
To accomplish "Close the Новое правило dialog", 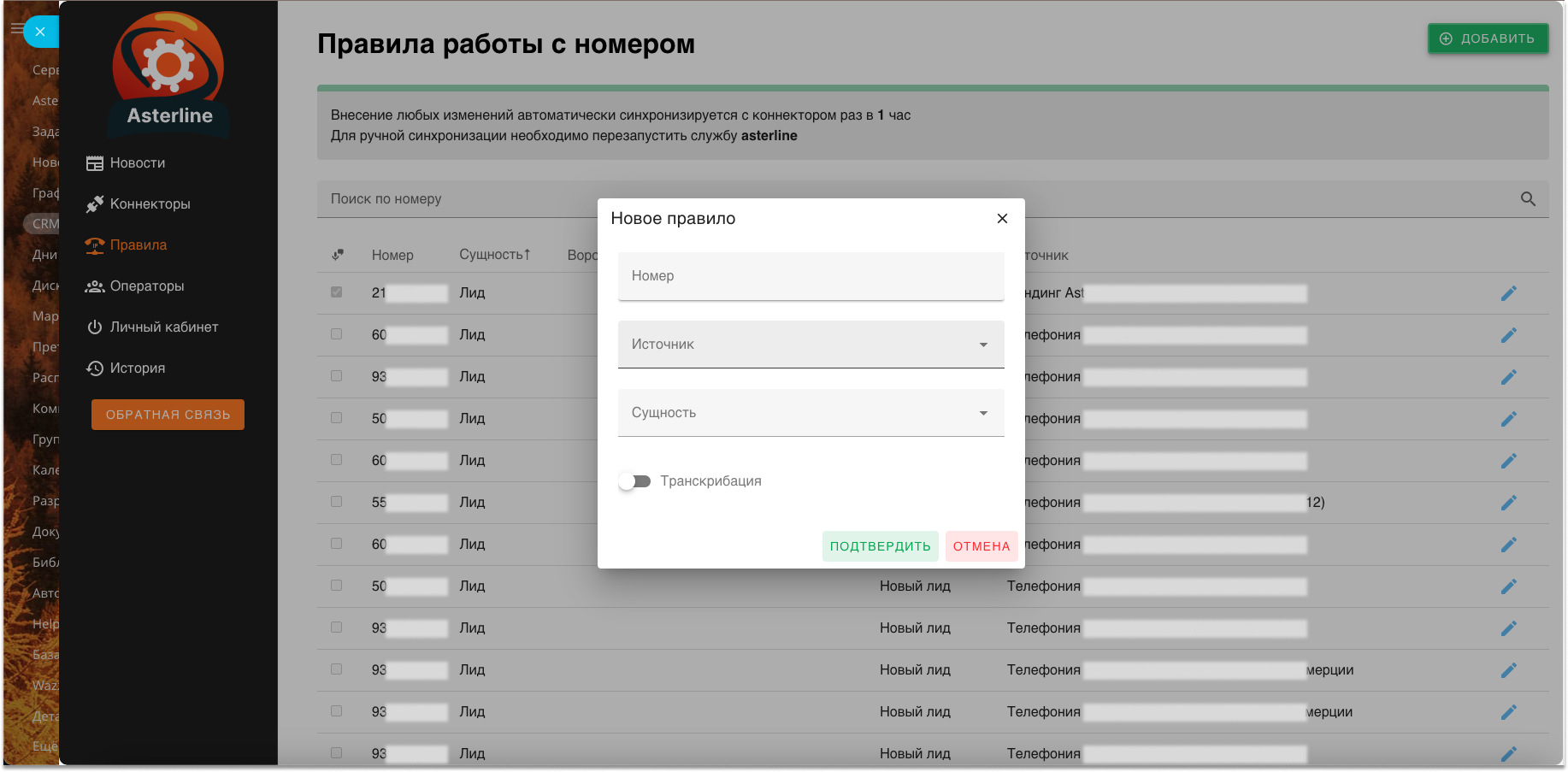I will pyautogui.click(x=1002, y=219).
